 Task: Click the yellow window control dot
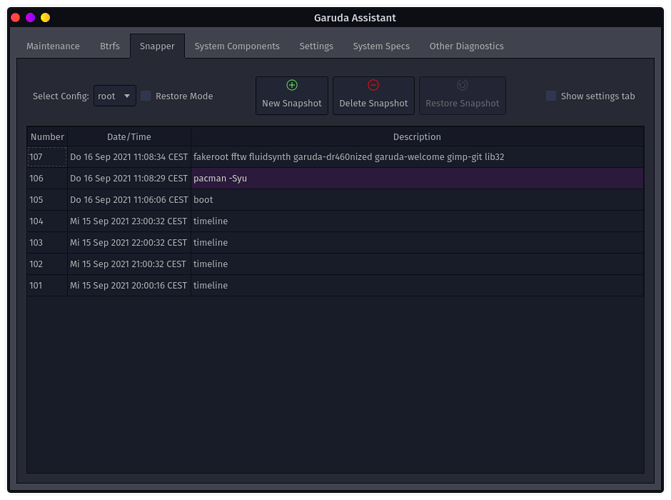pyautogui.click(x=45, y=18)
